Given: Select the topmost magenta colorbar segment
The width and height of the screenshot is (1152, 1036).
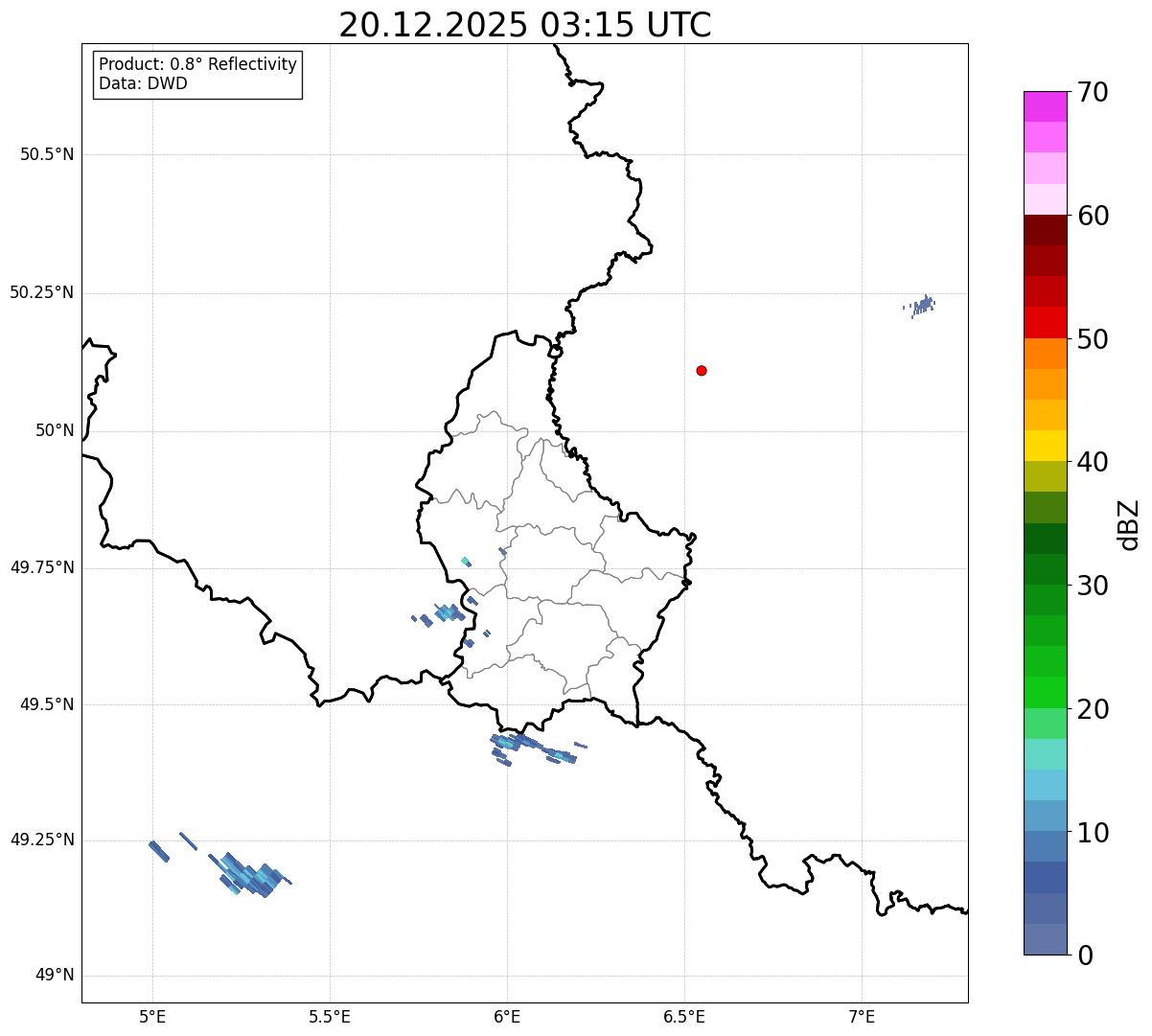Looking at the screenshot, I should [x=1045, y=106].
